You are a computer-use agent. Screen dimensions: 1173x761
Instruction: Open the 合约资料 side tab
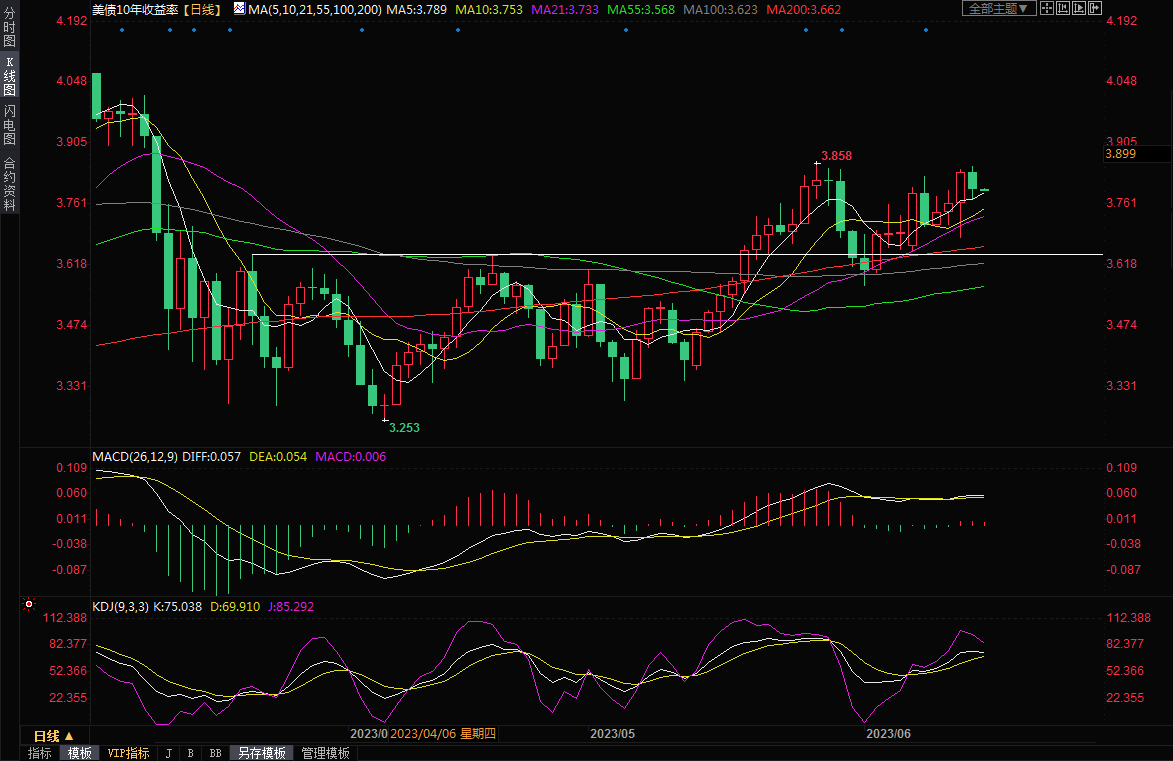[9, 183]
